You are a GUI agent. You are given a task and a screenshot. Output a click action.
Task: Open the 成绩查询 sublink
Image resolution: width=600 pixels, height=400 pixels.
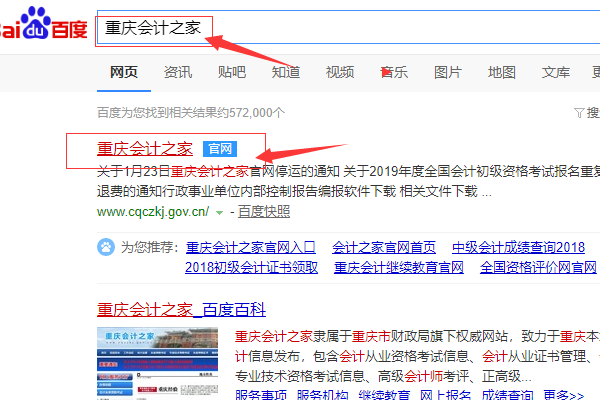(507, 395)
